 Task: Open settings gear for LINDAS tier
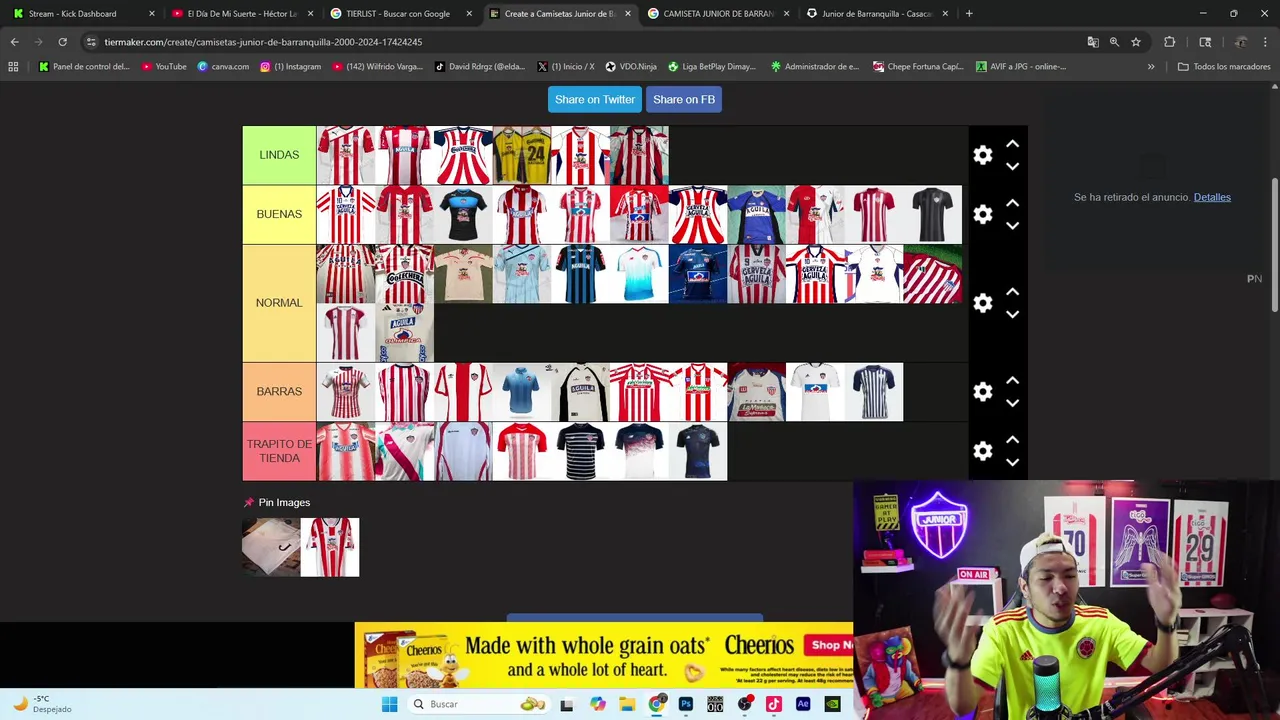pos(983,155)
